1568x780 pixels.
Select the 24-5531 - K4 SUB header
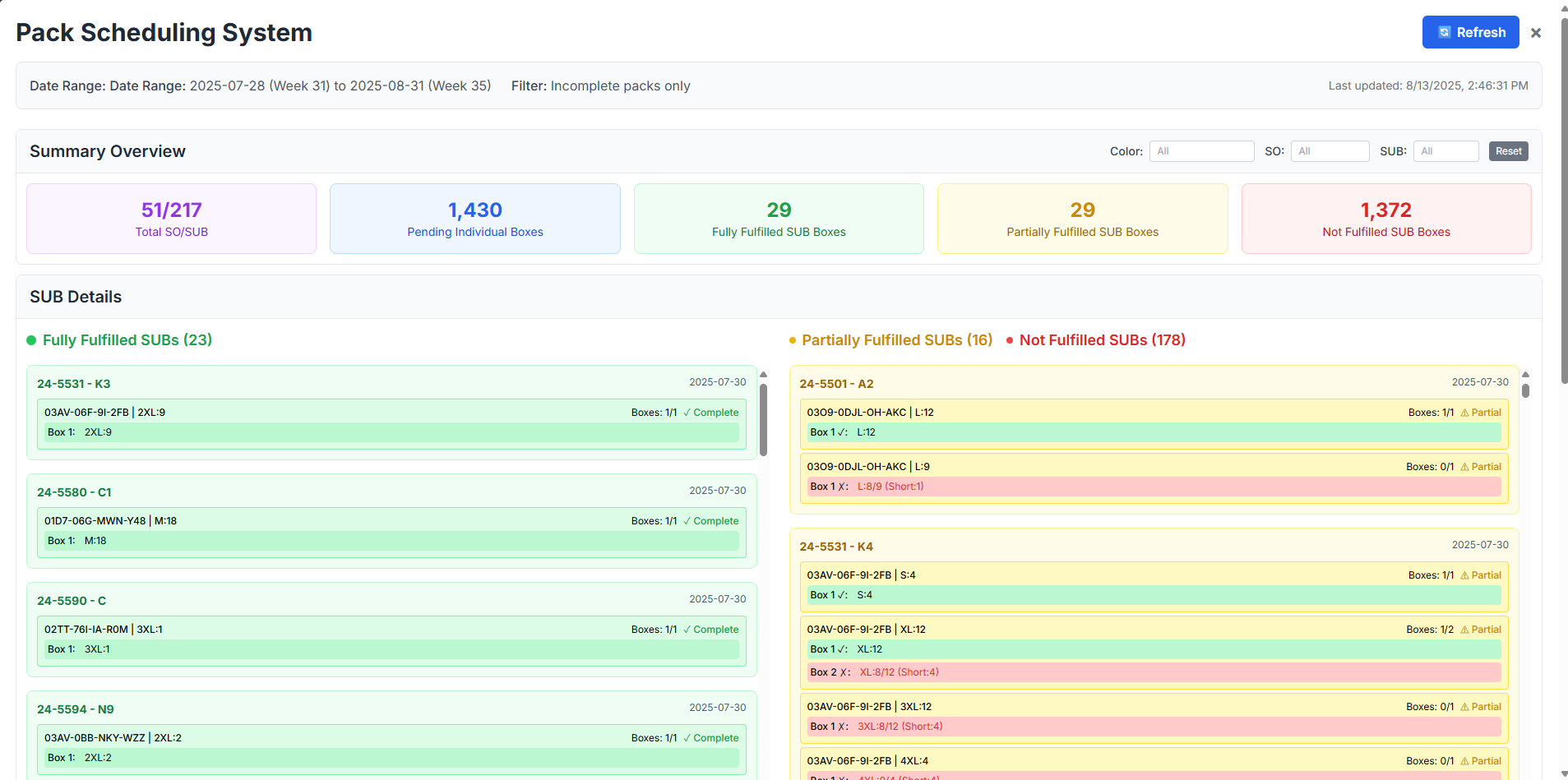(x=836, y=547)
